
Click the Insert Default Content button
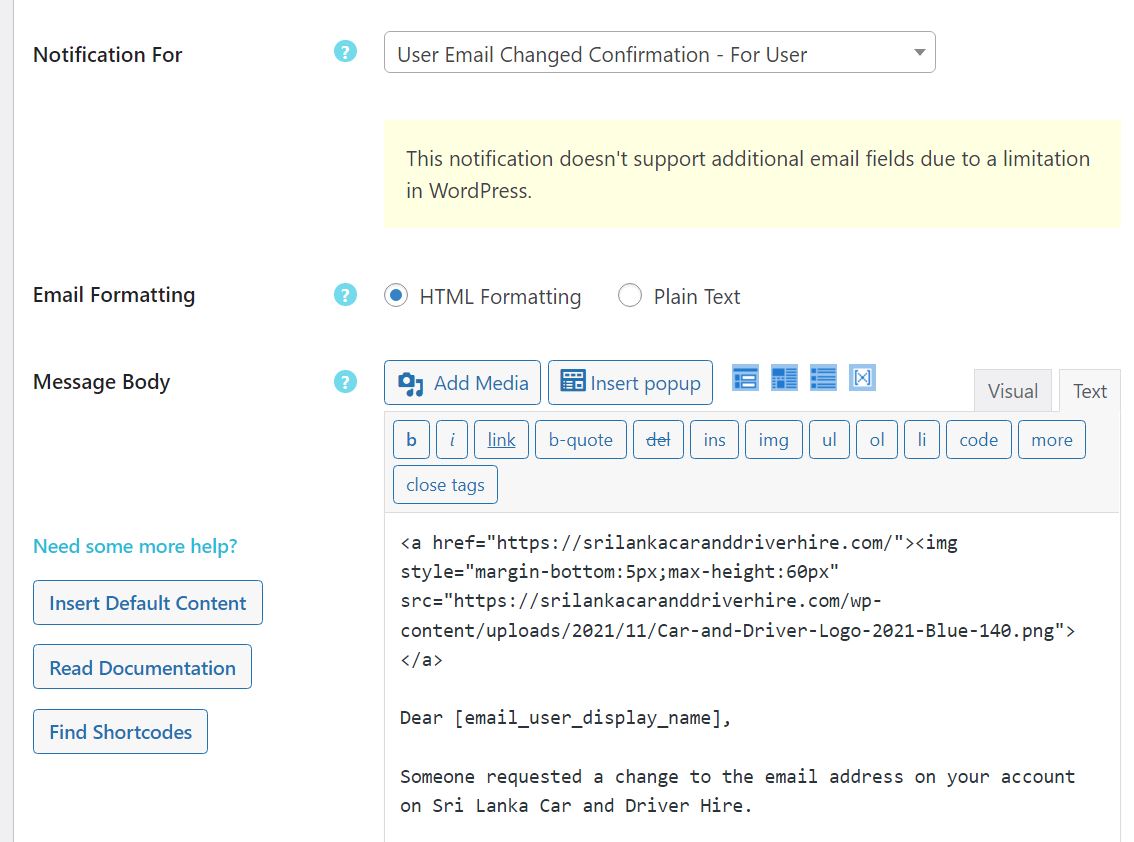tap(148, 603)
